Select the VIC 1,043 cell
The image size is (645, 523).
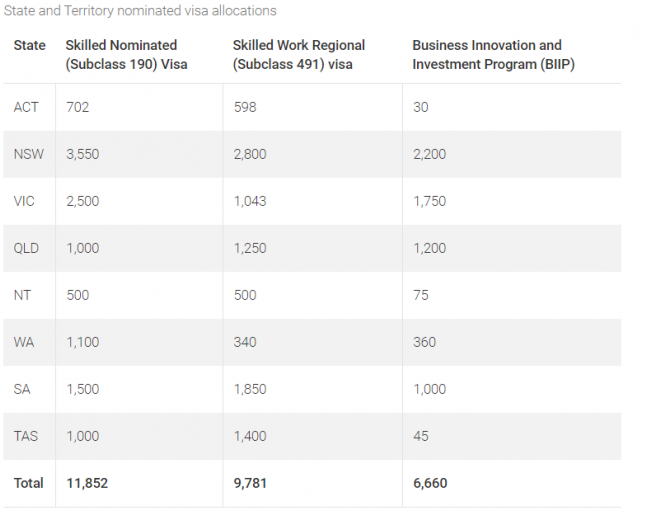click(x=250, y=201)
